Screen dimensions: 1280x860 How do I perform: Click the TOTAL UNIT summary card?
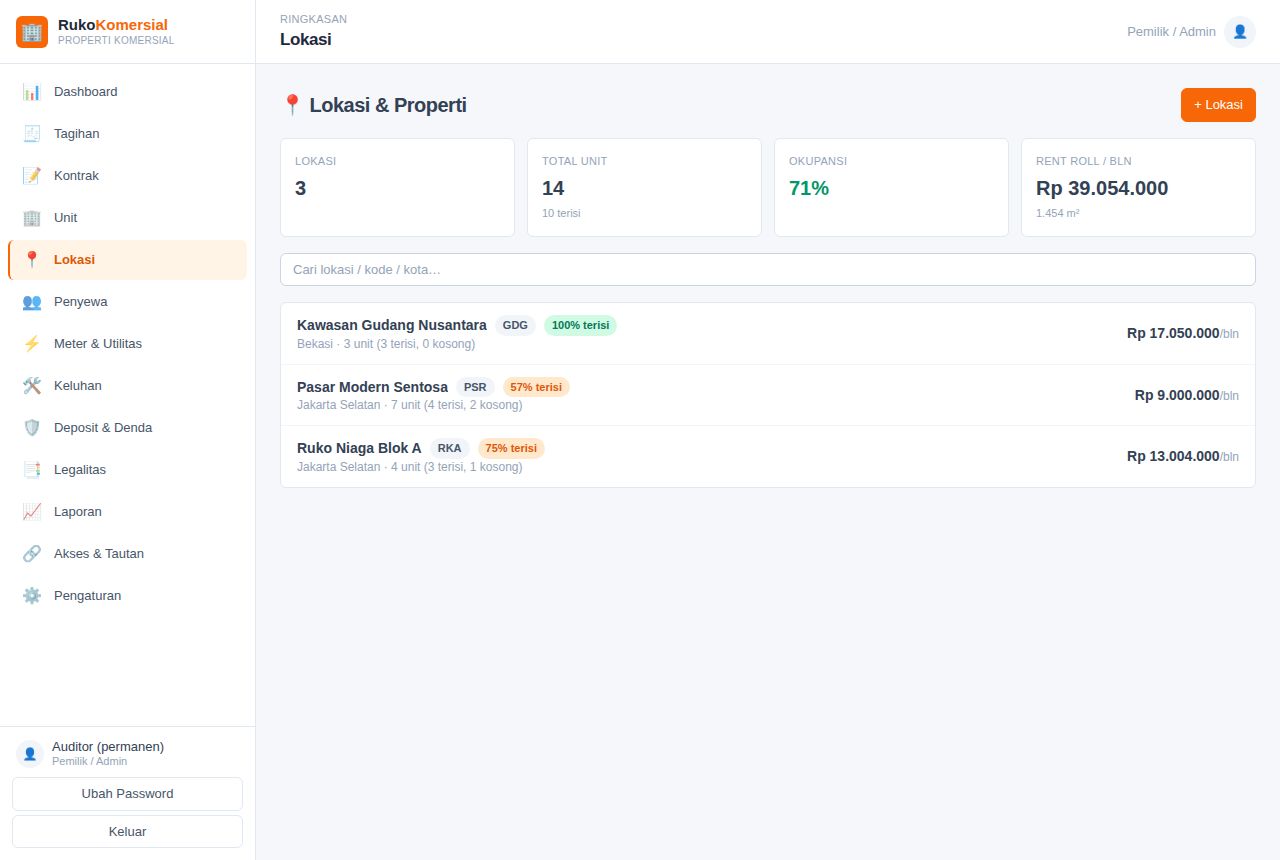pos(644,187)
